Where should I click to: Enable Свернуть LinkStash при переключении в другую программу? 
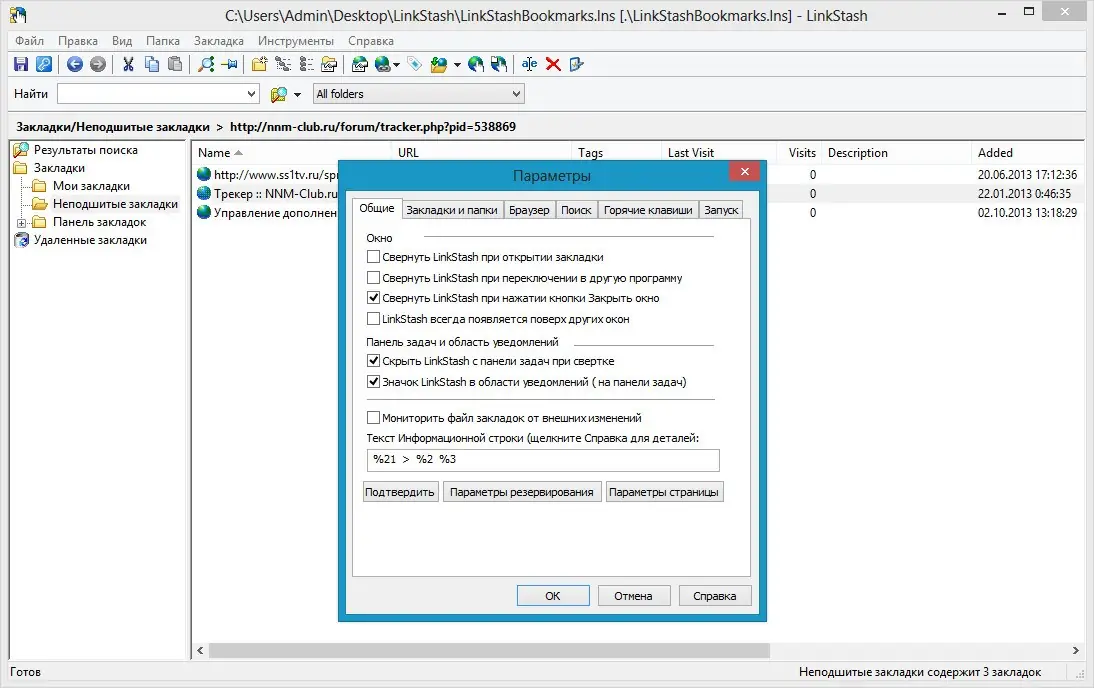click(x=373, y=278)
